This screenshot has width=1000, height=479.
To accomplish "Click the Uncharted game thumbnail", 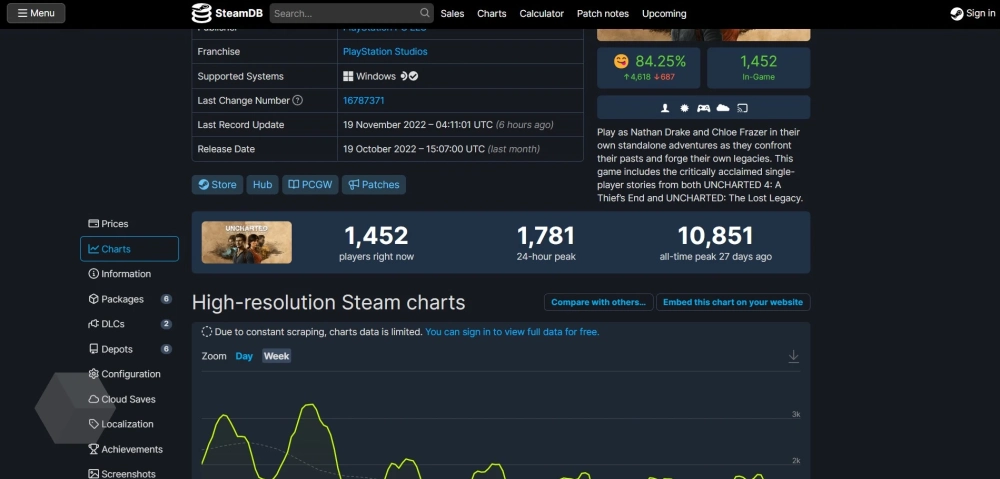I will 247,242.
